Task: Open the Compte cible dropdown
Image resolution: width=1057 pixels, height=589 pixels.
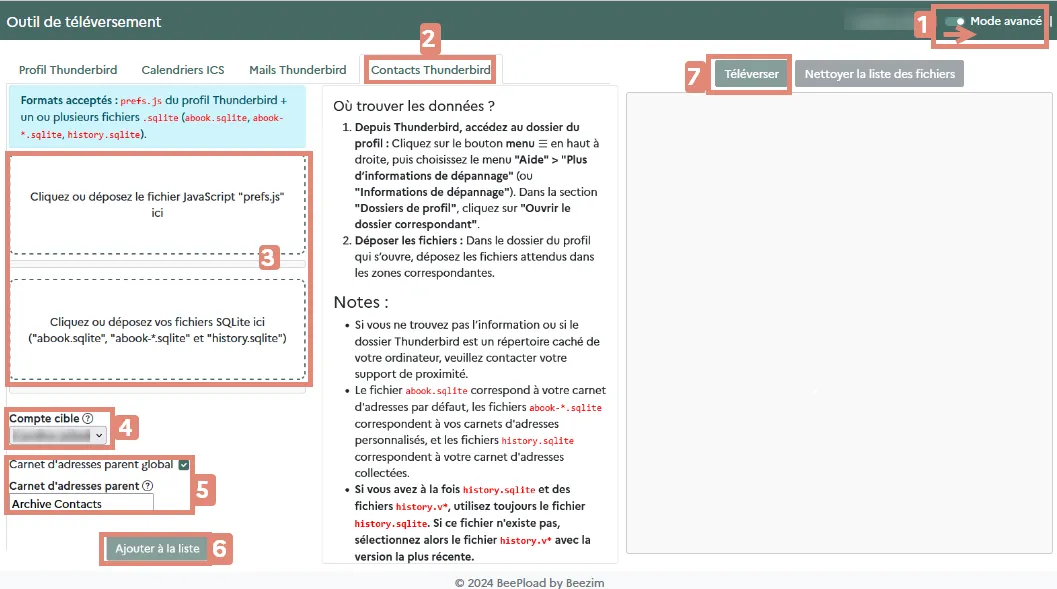Action: point(58,435)
